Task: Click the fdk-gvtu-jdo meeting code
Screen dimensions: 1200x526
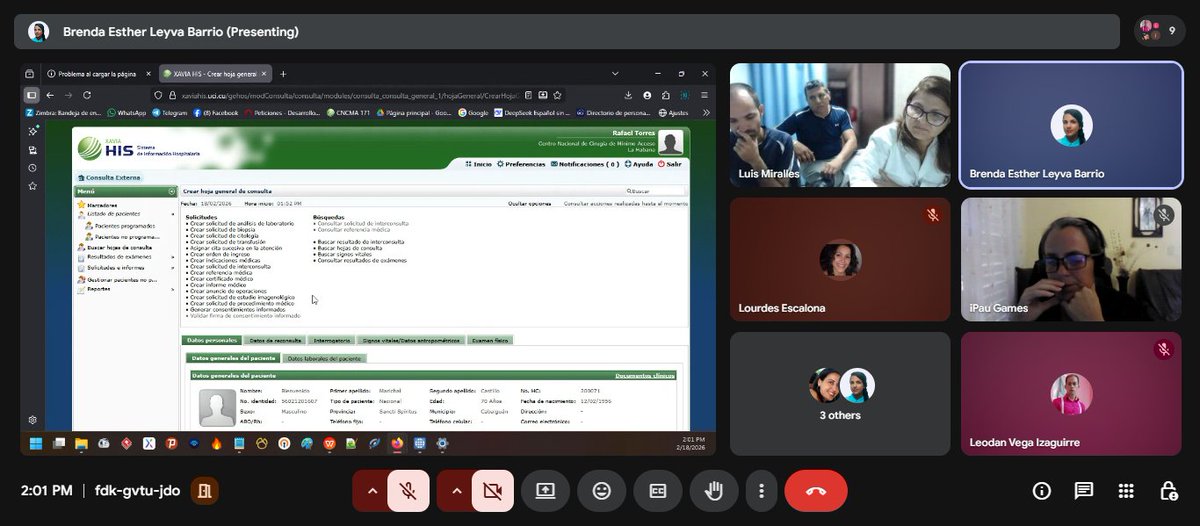Action: pyautogui.click(x=135, y=491)
